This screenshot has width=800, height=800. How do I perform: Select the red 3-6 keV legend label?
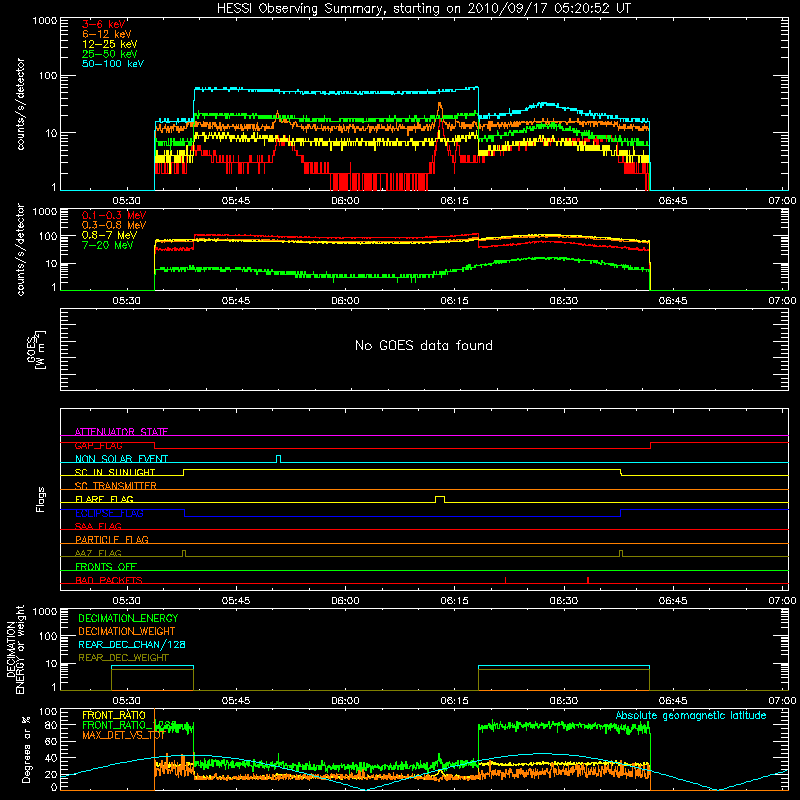coord(104,24)
